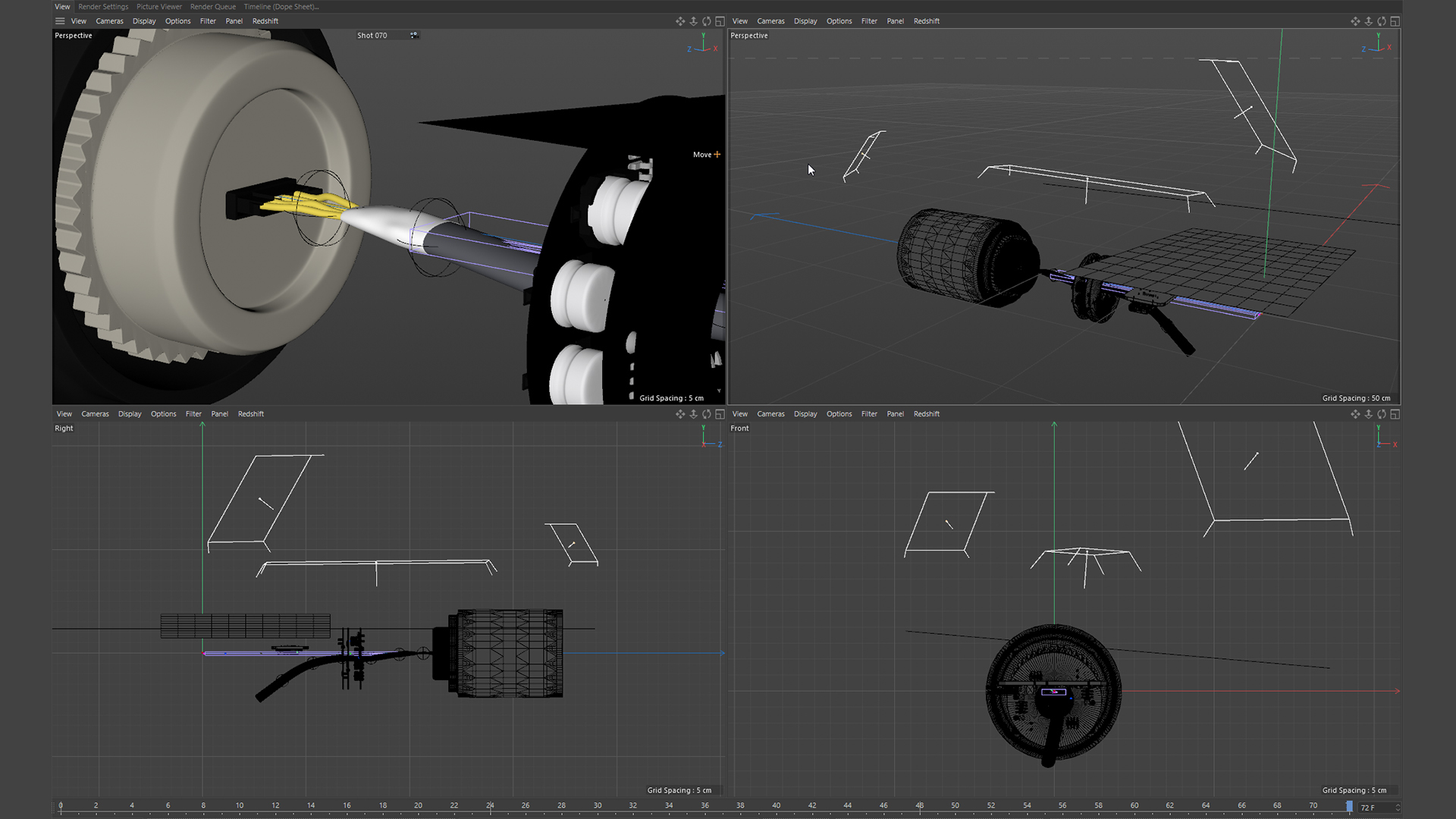
Task: Toggle maximize for the top-right Perspective viewport
Action: point(1395,21)
